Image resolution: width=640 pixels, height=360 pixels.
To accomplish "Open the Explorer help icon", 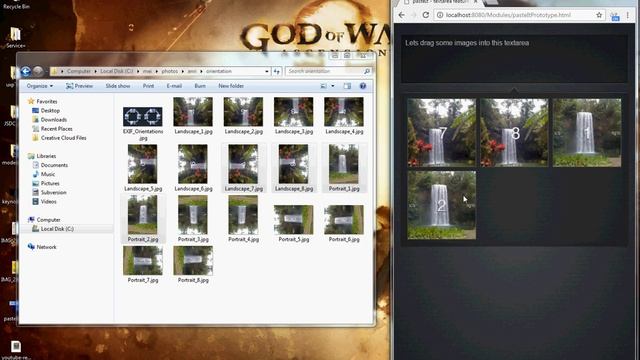I will click(x=362, y=86).
